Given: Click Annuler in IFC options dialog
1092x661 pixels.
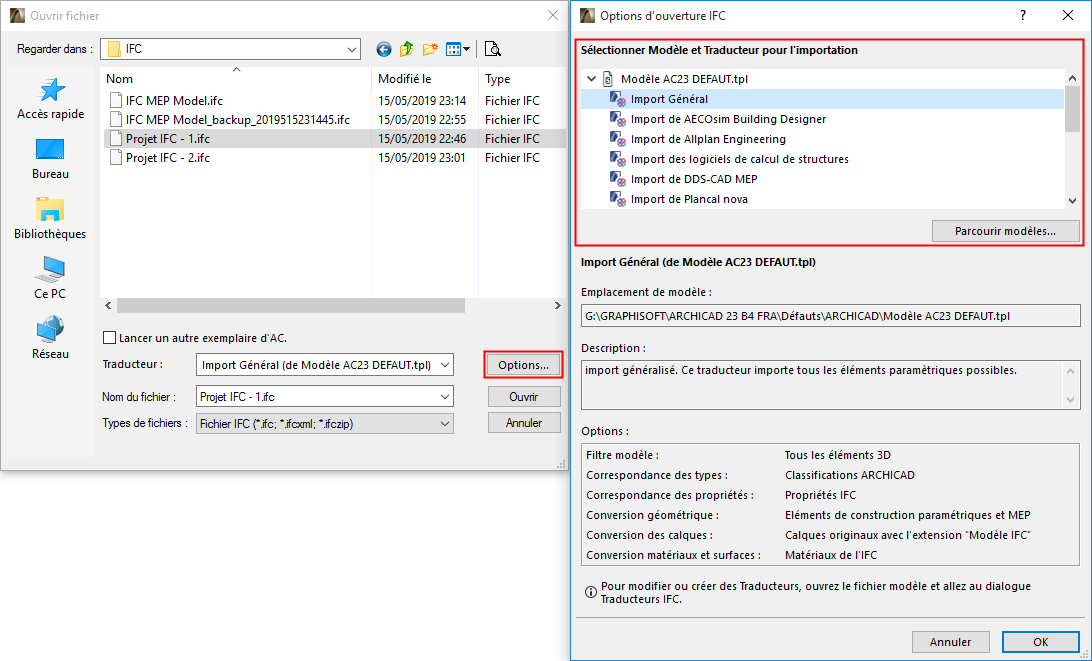Looking at the screenshot, I should coord(951,642).
